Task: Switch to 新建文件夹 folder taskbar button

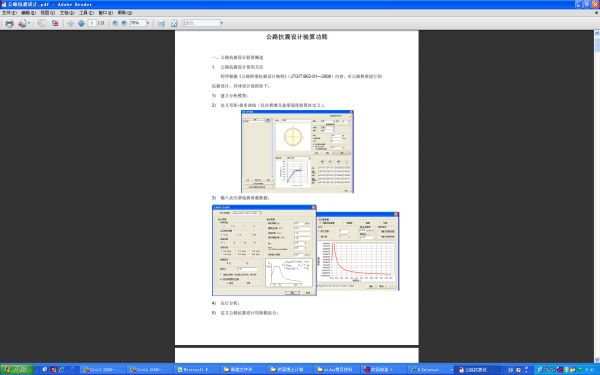Action: (x=243, y=370)
